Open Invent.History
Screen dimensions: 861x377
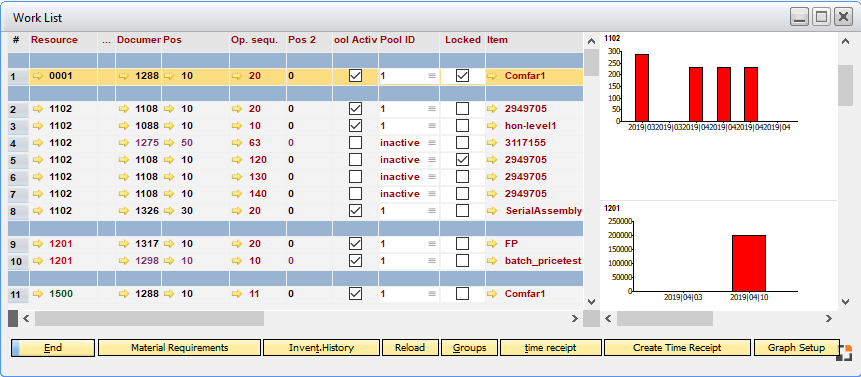321,347
